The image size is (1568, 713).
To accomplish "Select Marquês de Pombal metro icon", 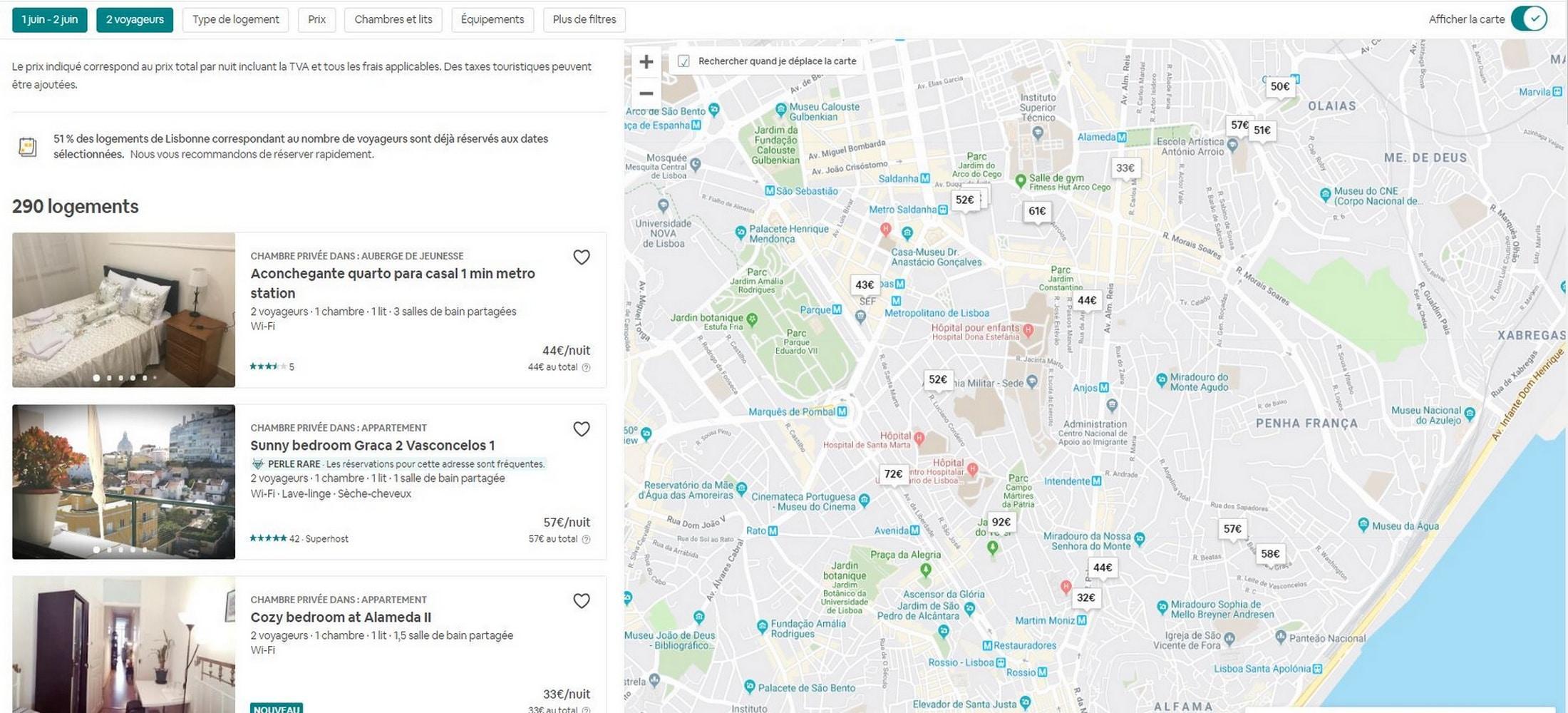I will coord(842,411).
